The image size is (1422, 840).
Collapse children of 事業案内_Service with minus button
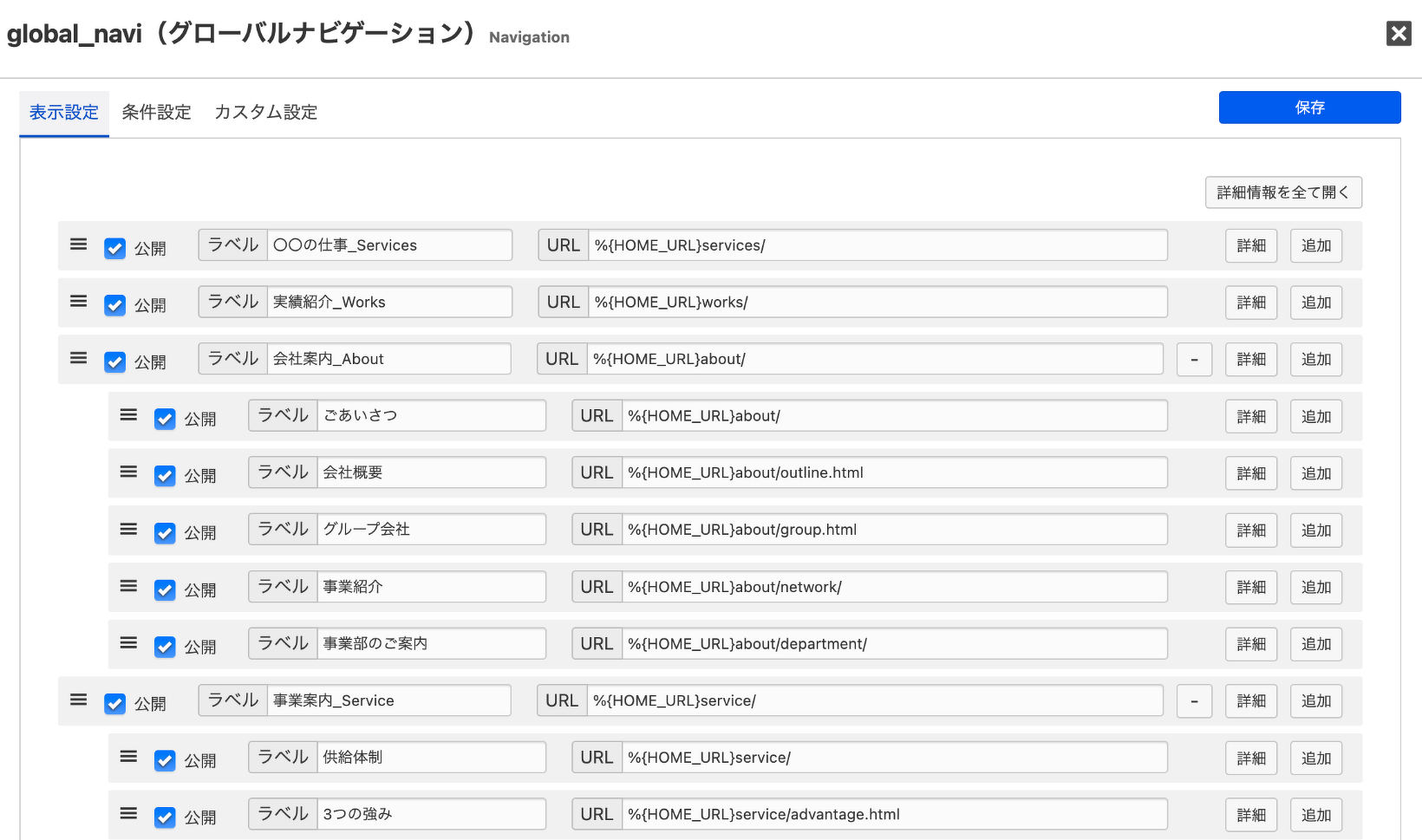tap(1194, 701)
